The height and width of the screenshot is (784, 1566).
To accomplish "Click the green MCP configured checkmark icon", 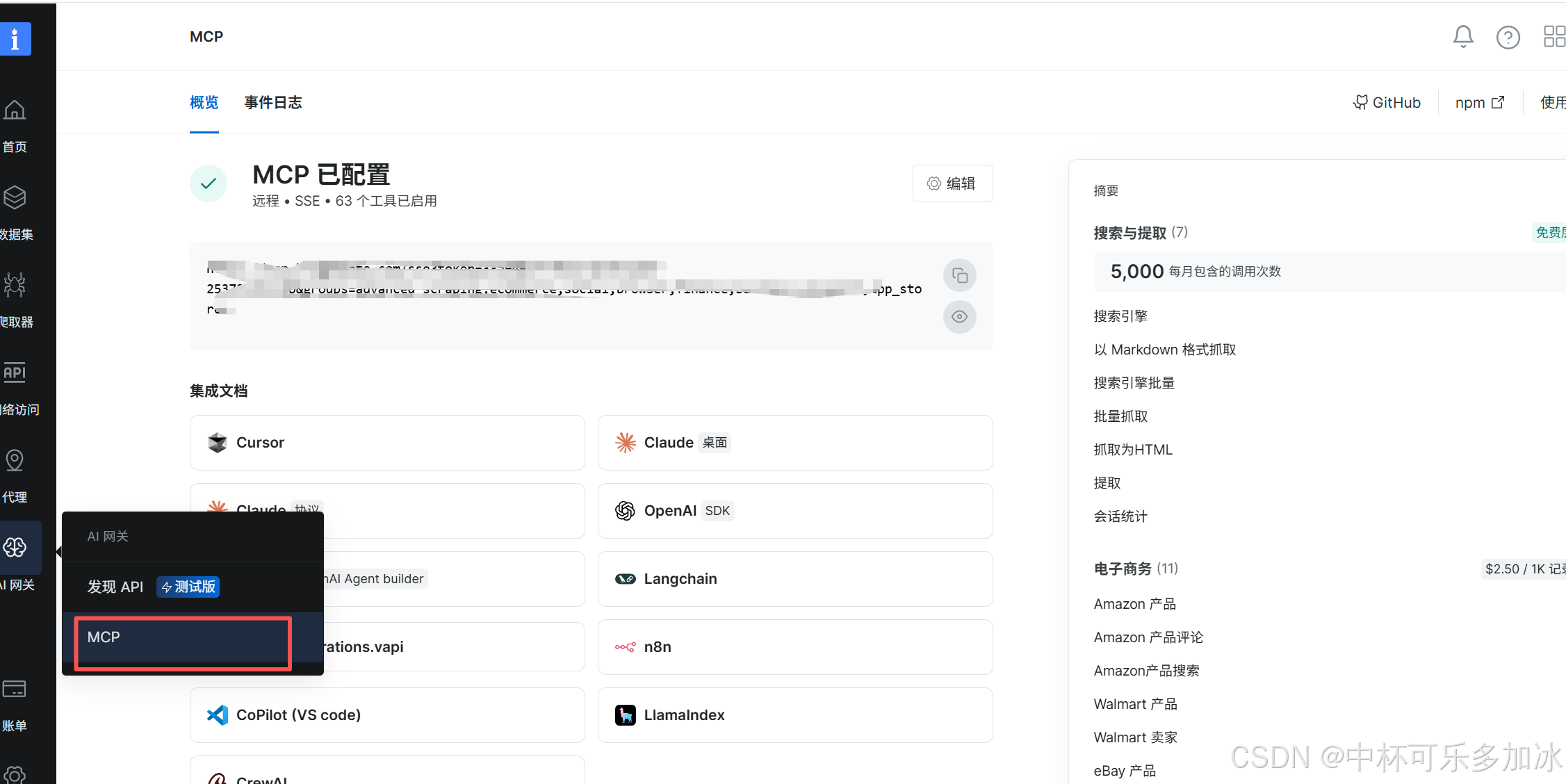I will pos(209,183).
